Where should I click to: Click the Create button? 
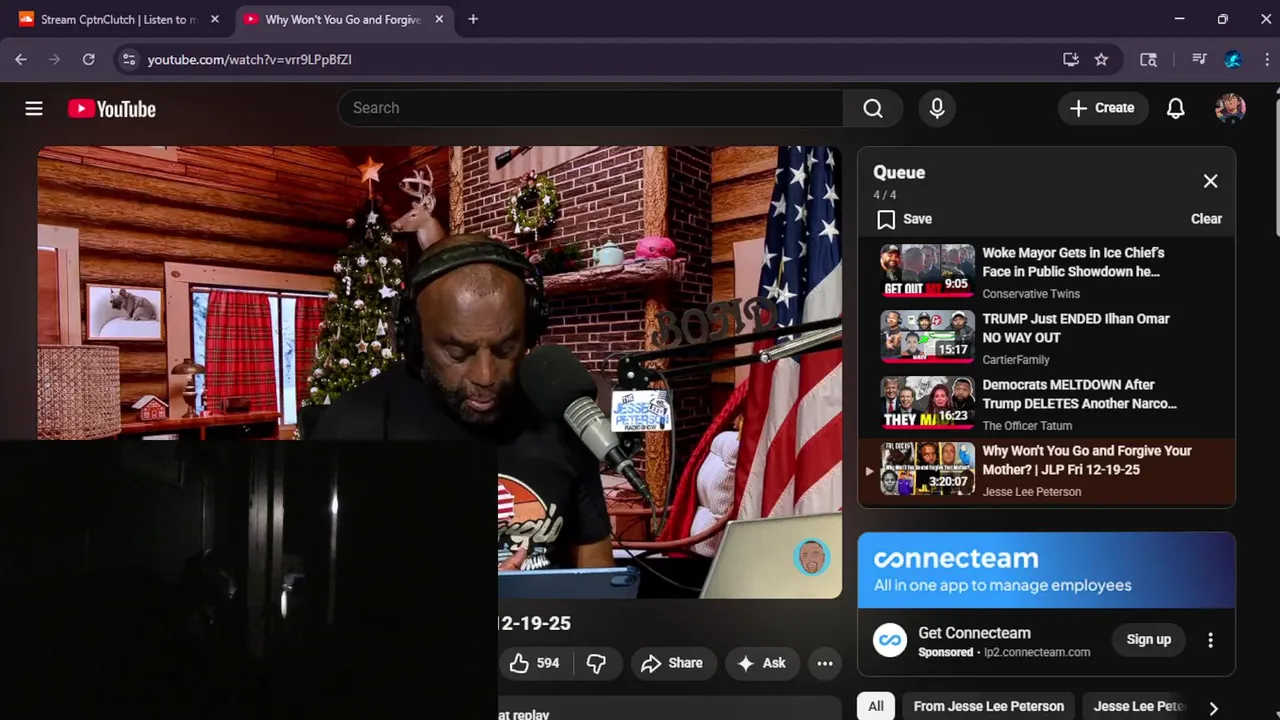pos(1102,108)
